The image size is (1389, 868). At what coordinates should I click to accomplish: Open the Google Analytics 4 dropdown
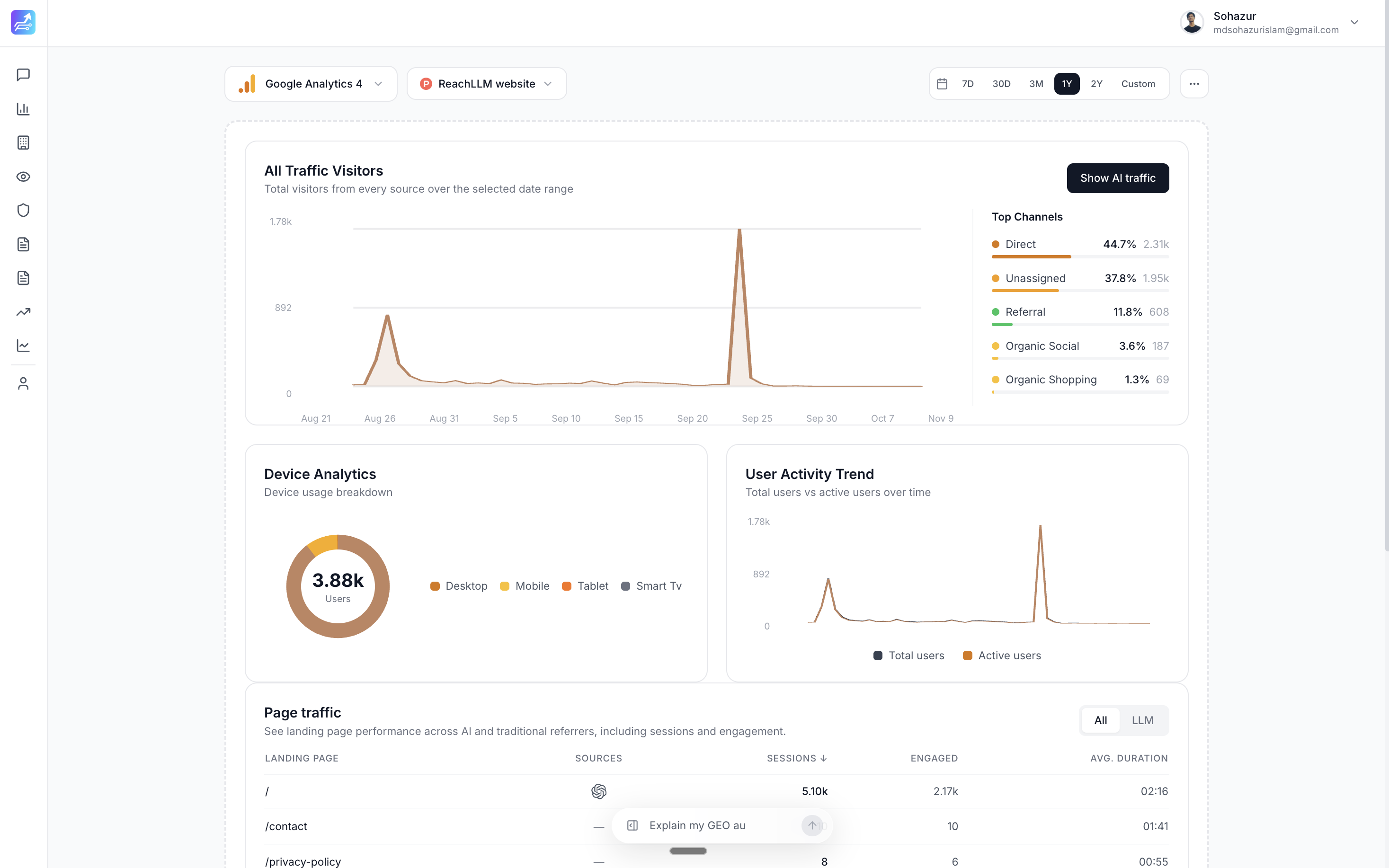311,84
